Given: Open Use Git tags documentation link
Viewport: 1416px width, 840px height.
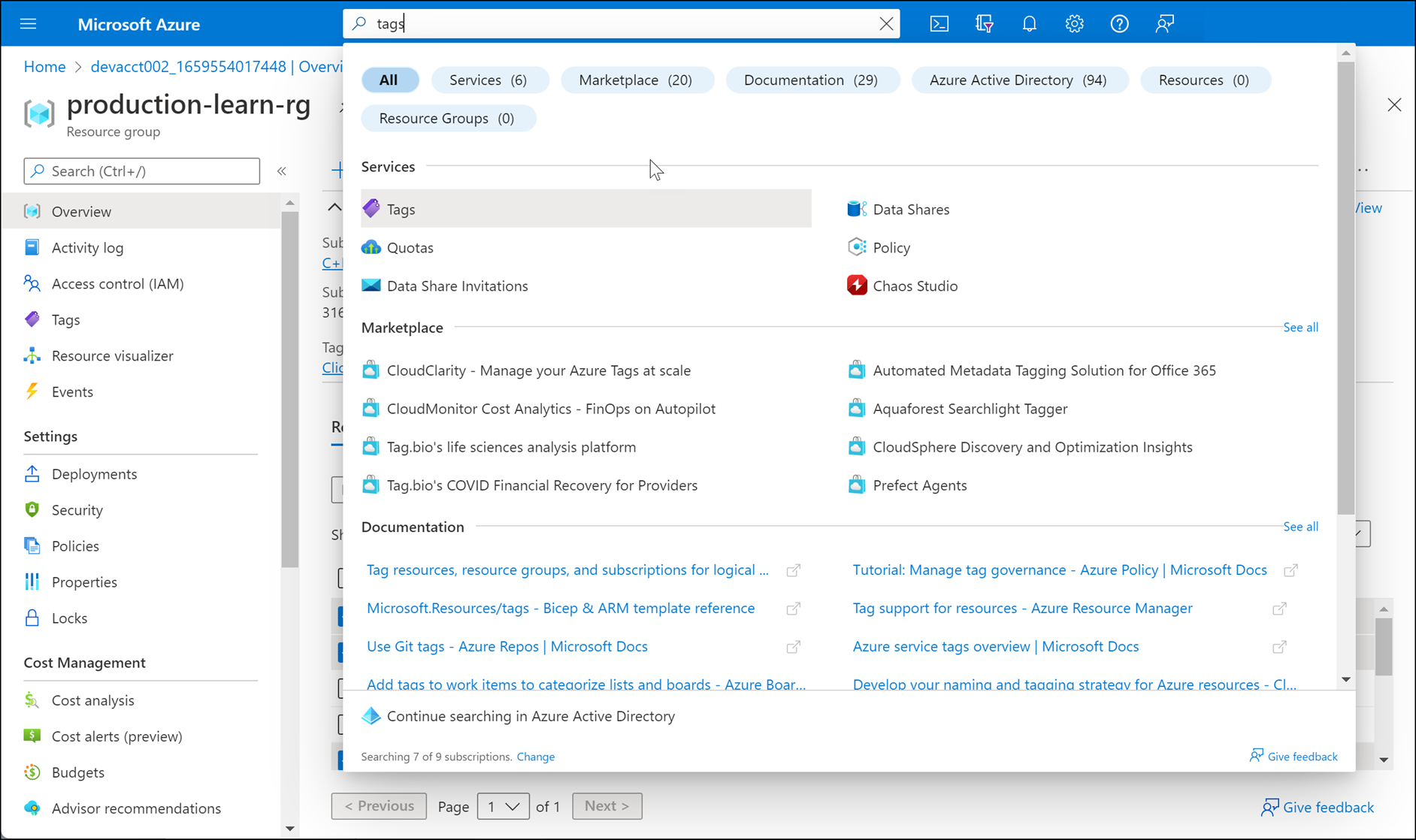Looking at the screenshot, I should pos(507,647).
